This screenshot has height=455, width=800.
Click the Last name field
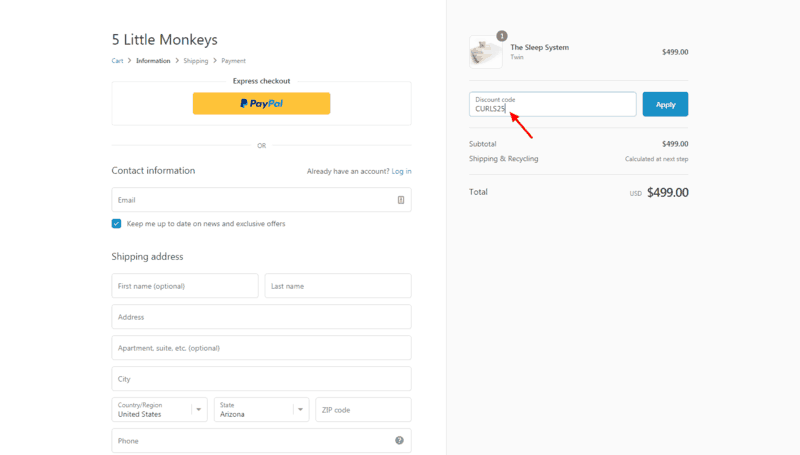338,286
